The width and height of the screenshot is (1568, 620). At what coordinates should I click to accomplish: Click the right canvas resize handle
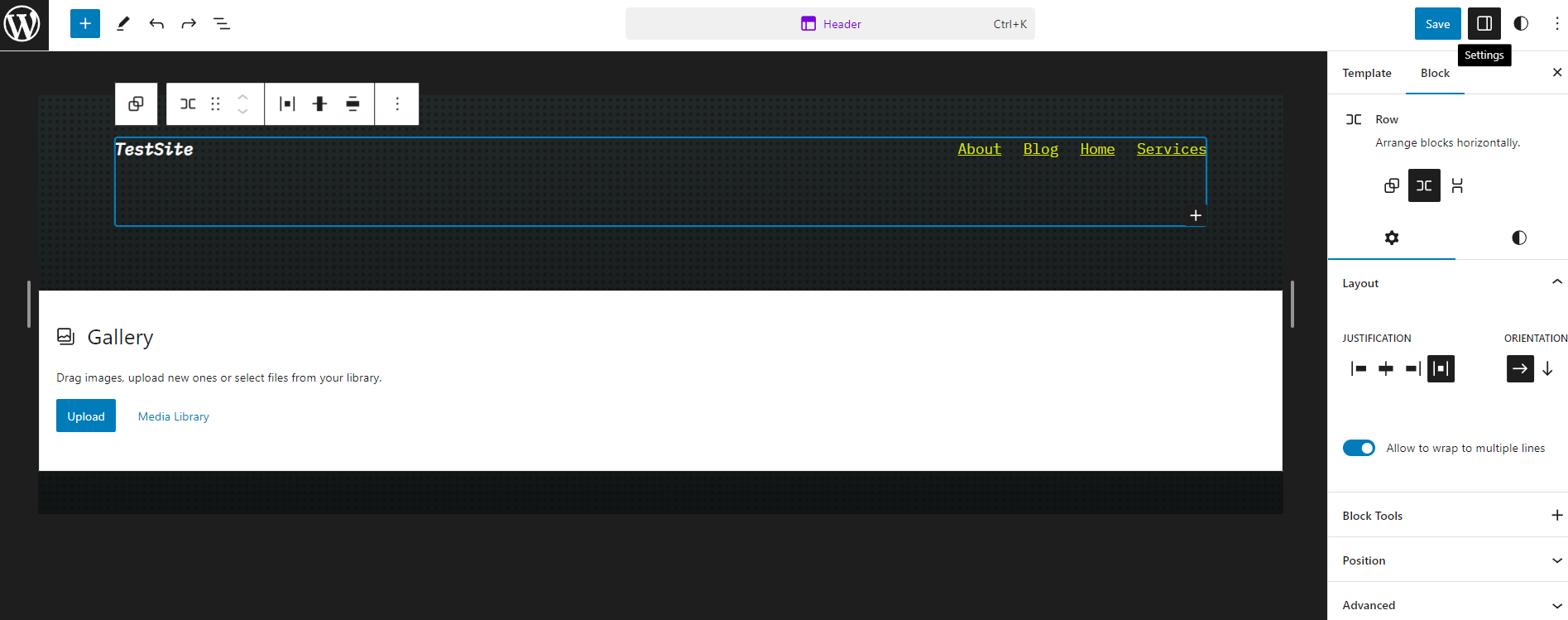(x=1292, y=304)
